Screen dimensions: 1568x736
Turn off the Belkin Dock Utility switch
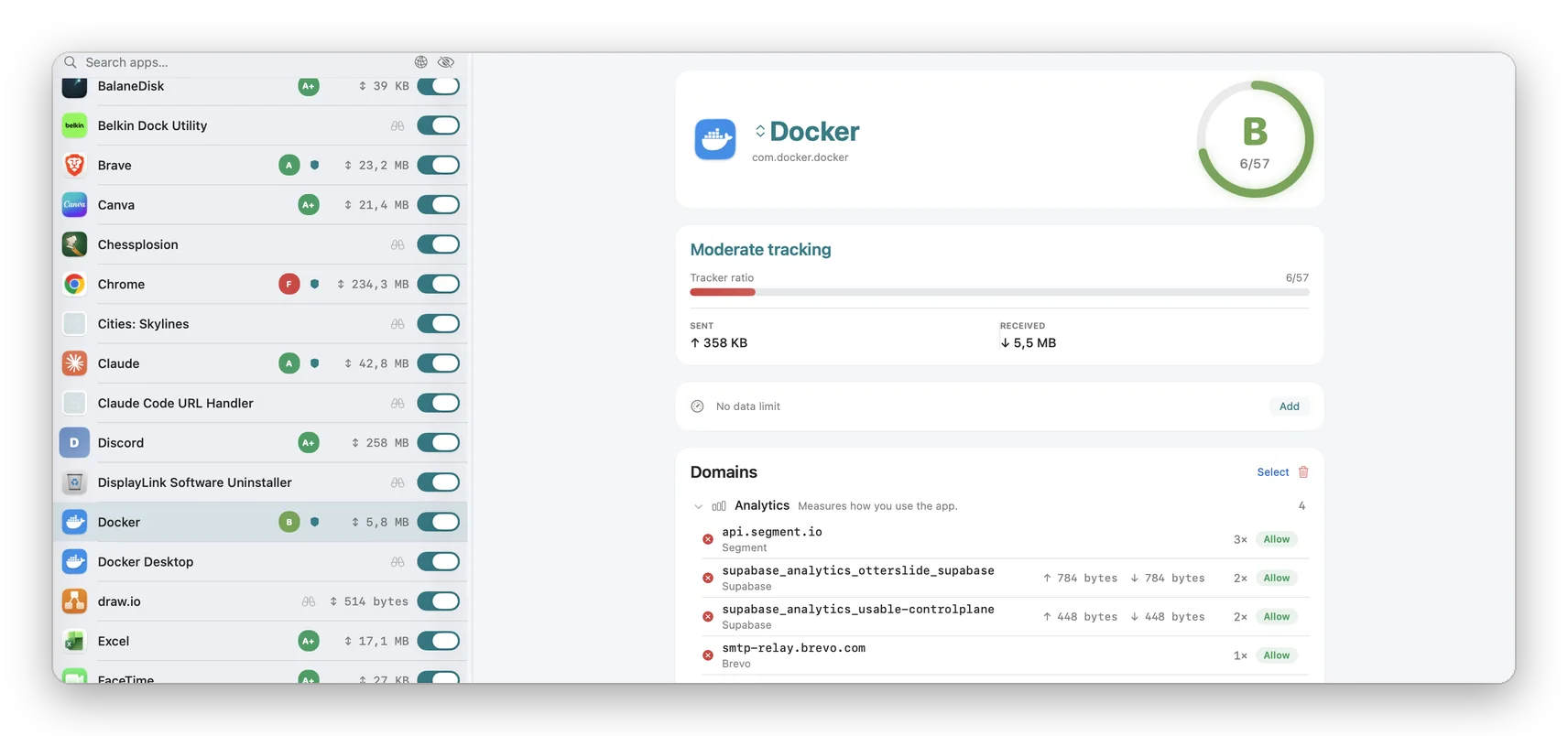click(439, 125)
